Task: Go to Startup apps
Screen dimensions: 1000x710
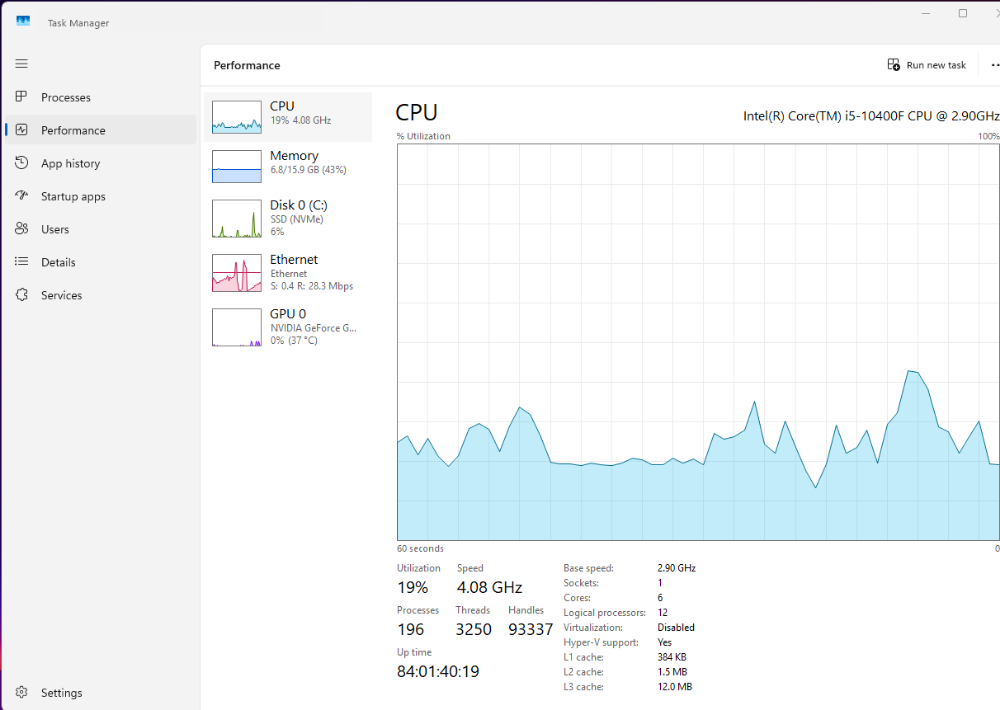Action: [x=101, y=196]
